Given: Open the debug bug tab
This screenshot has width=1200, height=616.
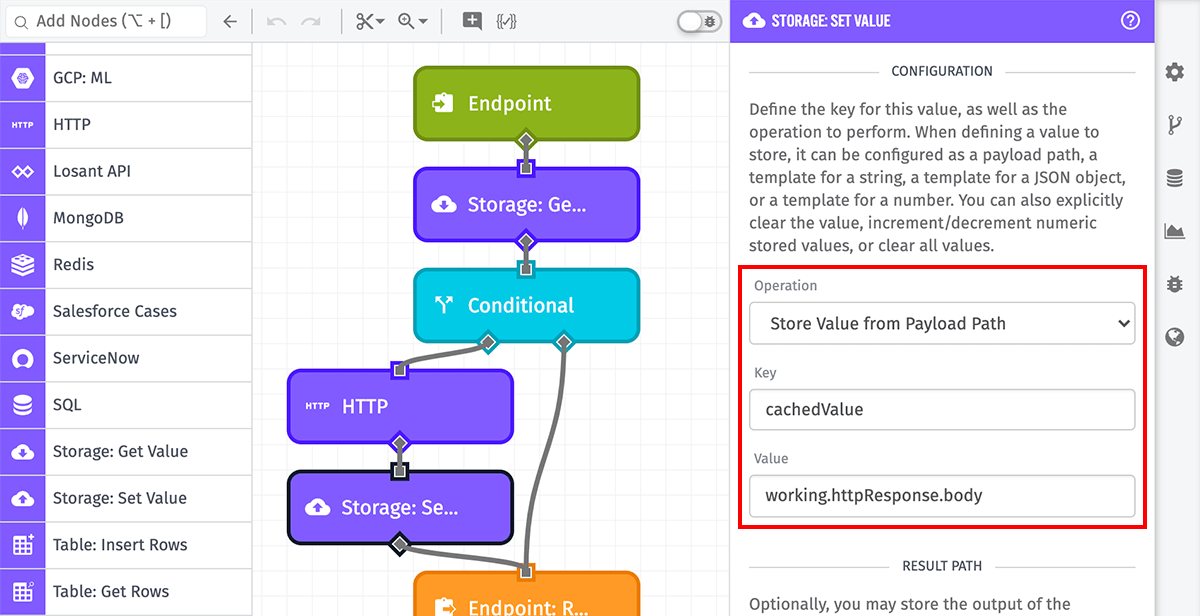Looking at the screenshot, I should tap(1175, 284).
